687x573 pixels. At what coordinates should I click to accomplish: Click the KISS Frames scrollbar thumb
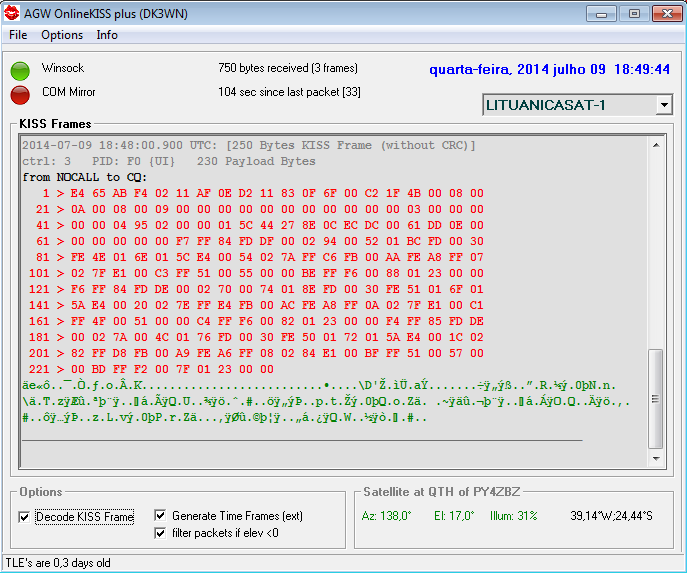pyautogui.click(x=656, y=400)
